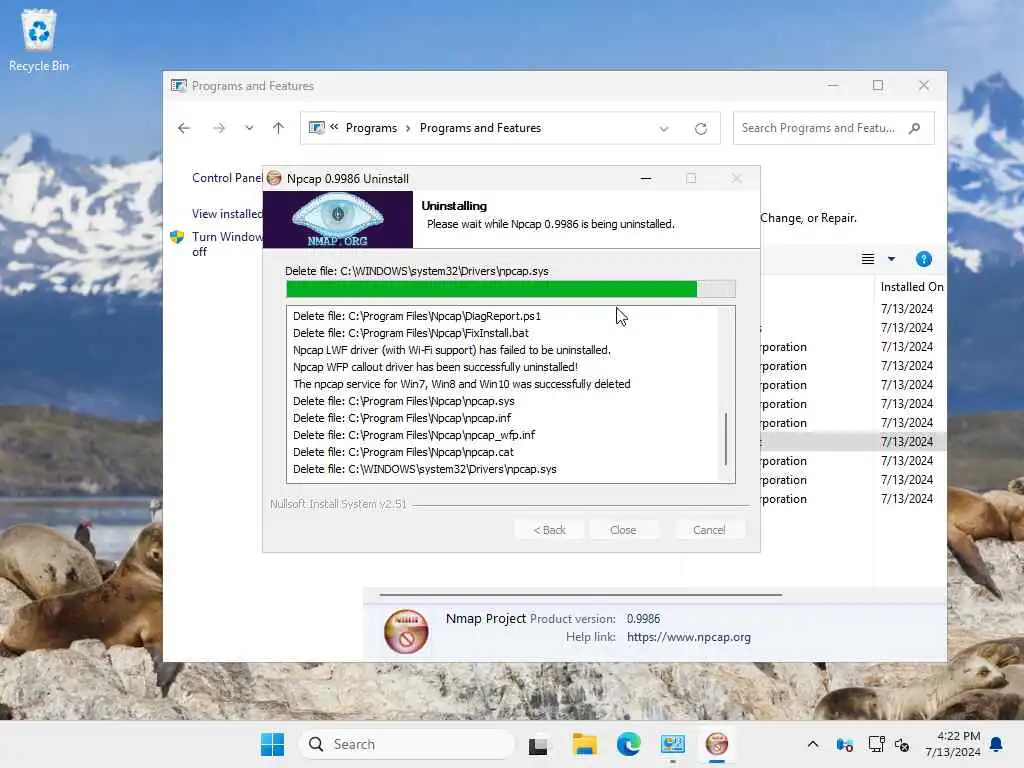Click the shield icon beside Turn Windows features

tap(177, 236)
